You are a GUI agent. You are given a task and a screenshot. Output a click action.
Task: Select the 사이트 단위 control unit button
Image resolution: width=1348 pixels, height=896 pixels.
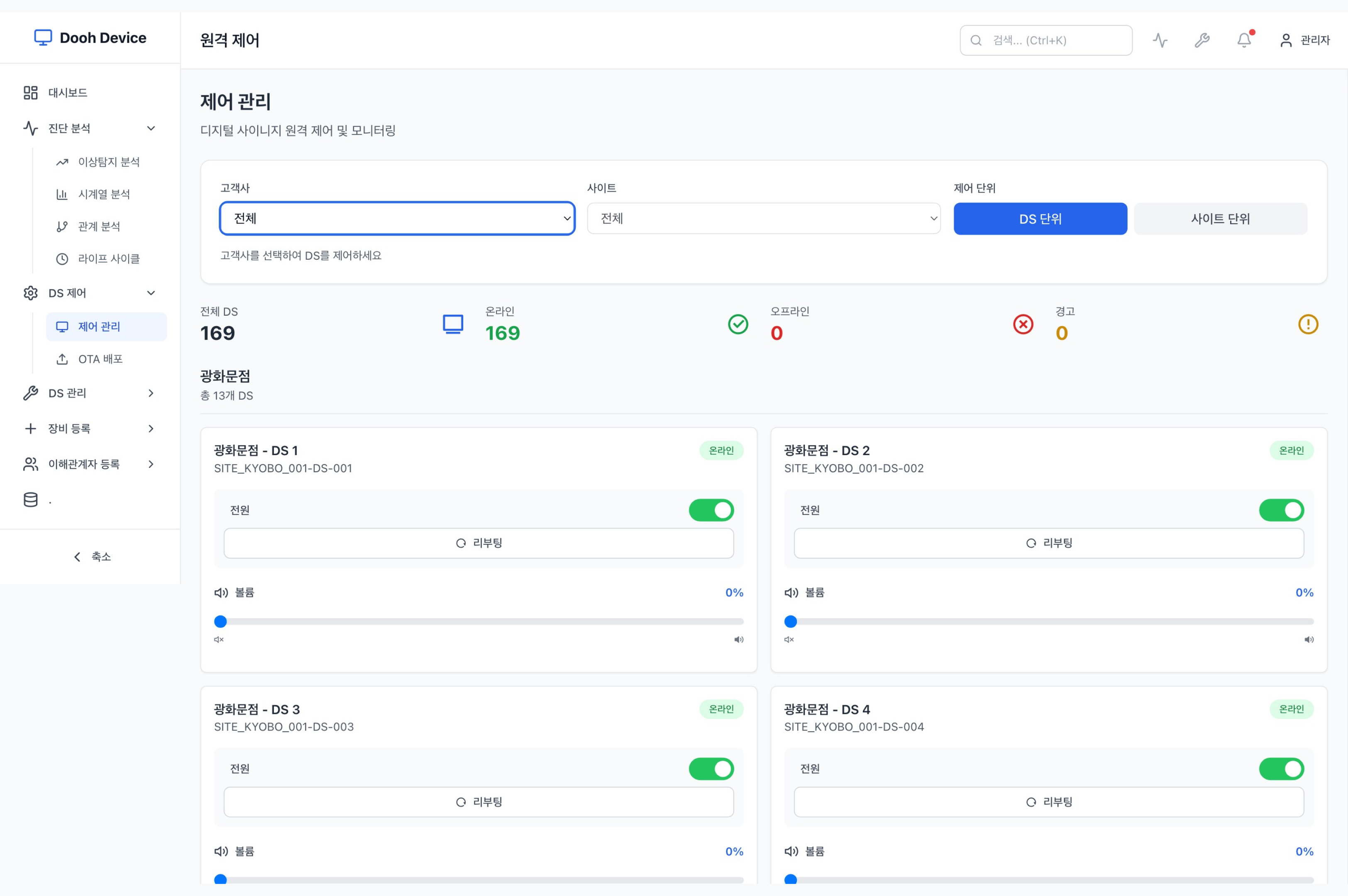[x=1220, y=219]
